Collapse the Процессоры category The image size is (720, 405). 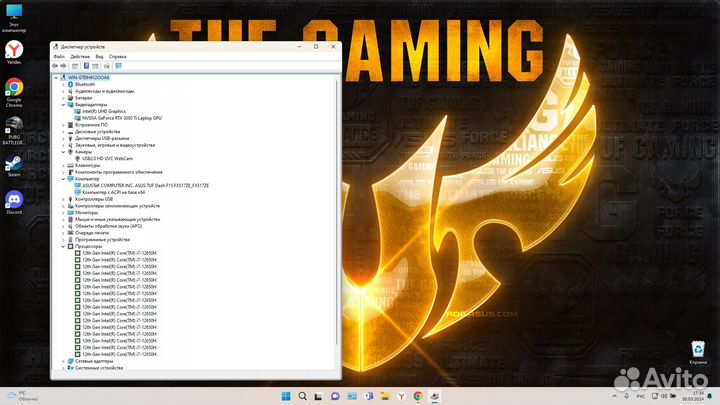coord(63,246)
